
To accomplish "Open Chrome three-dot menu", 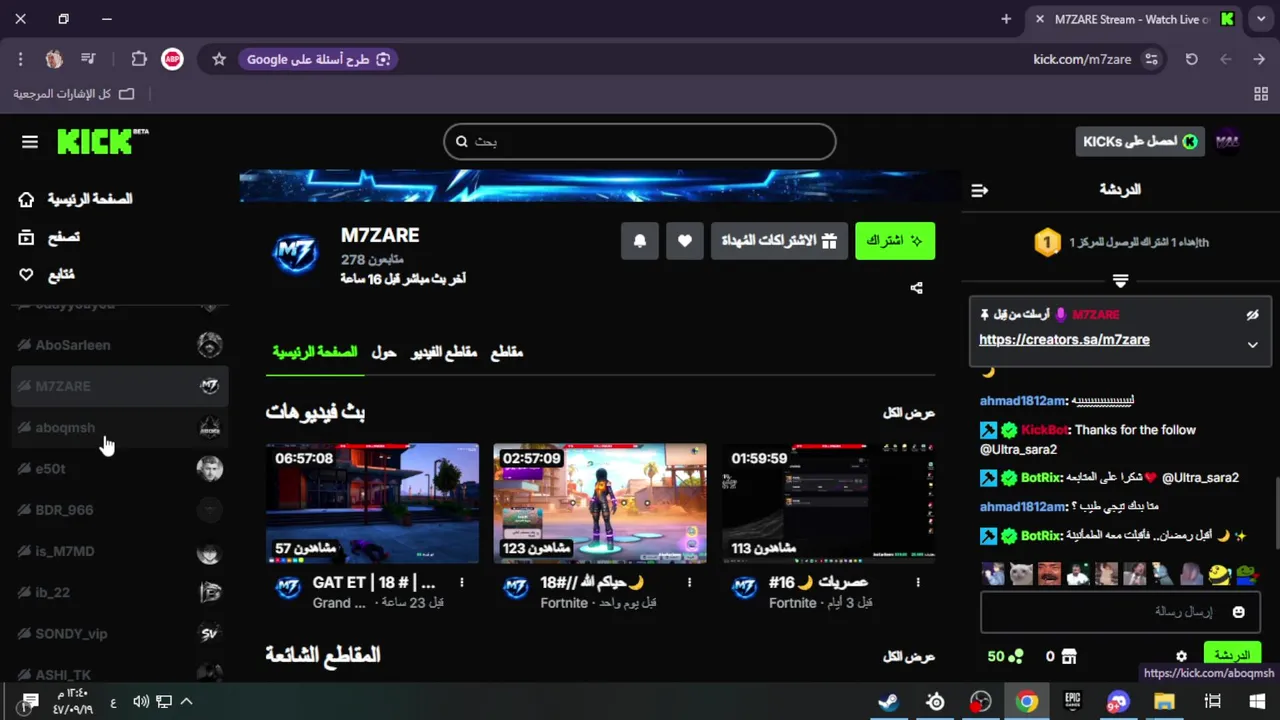I will tap(20, 59).
